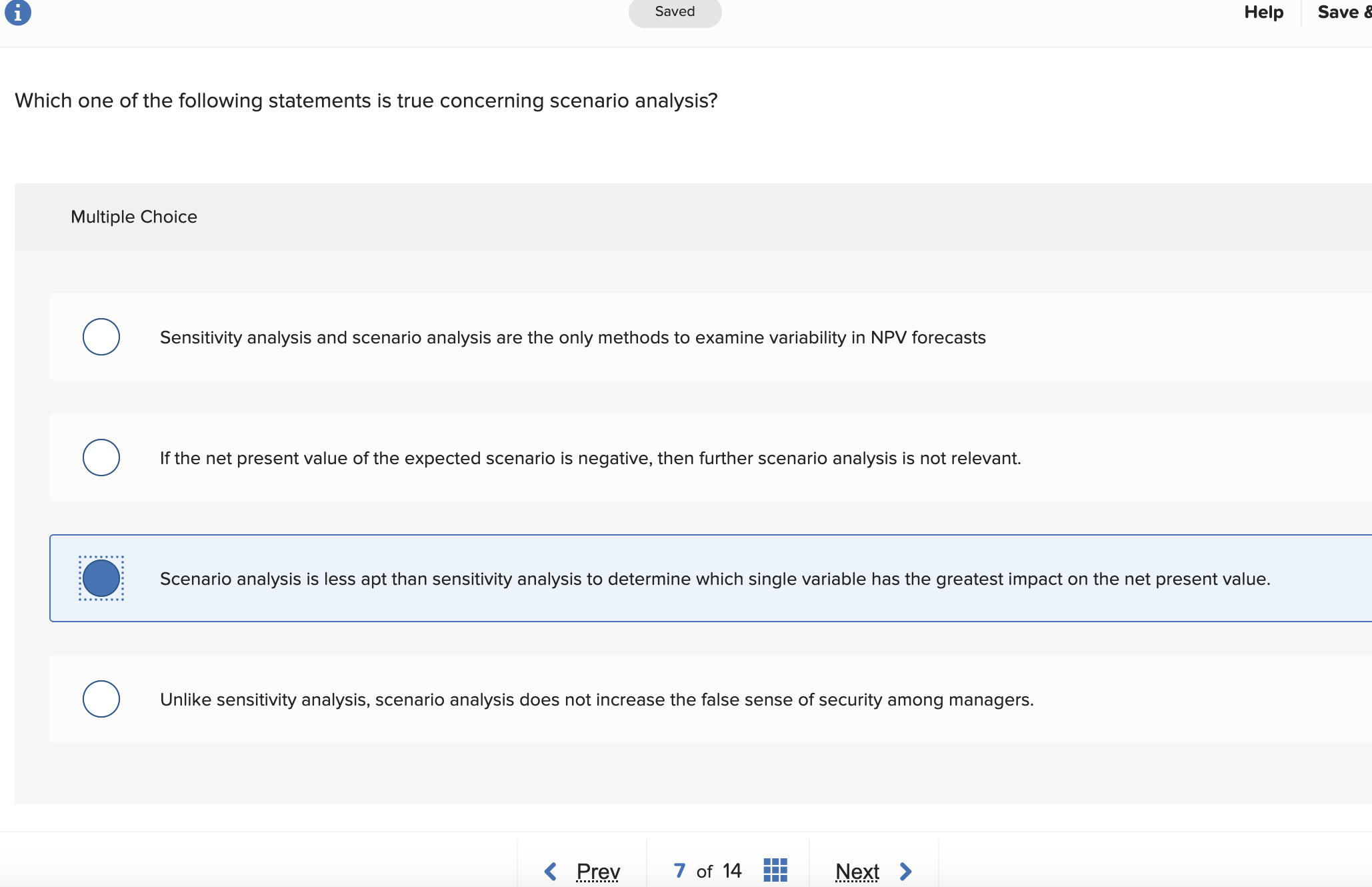The height and width of the screenshot is (887, 1372).
Task: Click the answer text about greatest impact variable
Action: 715,579
